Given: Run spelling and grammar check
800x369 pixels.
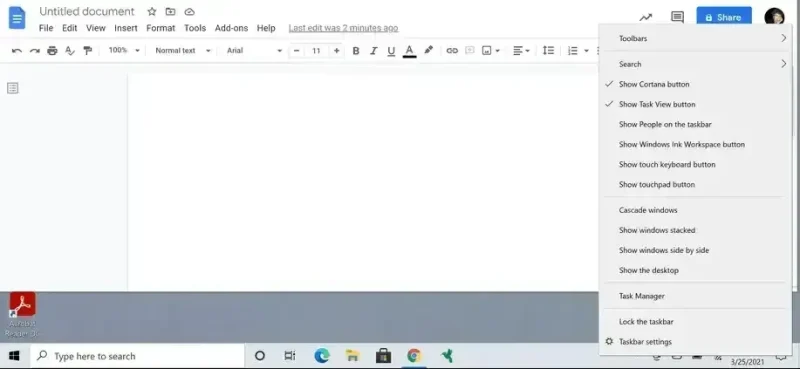Looking at the screenshot, I should (70, 51).
